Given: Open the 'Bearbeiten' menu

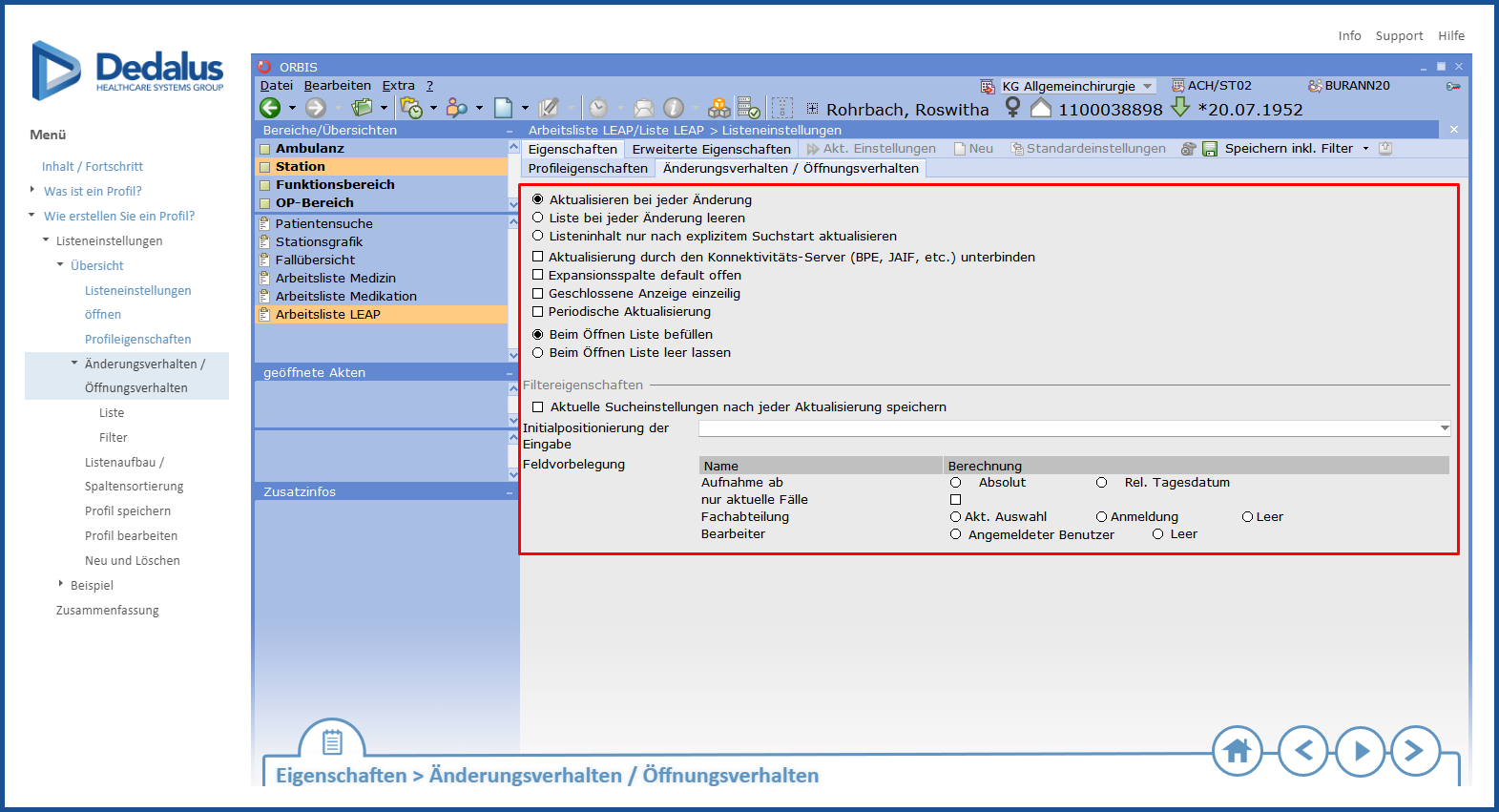Looking at the screenshot, I should (337, 86).
